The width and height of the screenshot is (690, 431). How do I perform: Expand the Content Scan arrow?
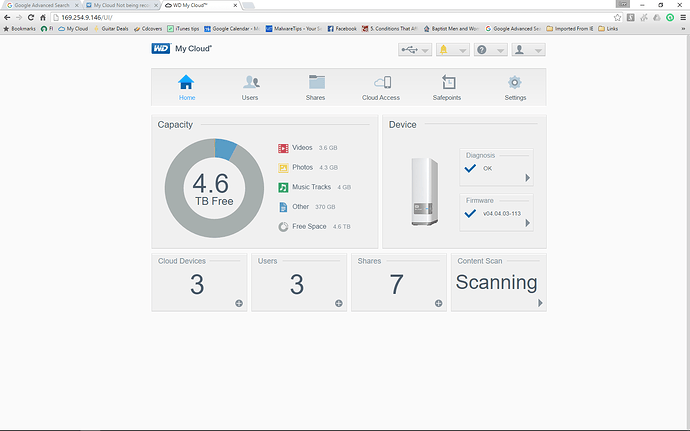tap(540, 303)
